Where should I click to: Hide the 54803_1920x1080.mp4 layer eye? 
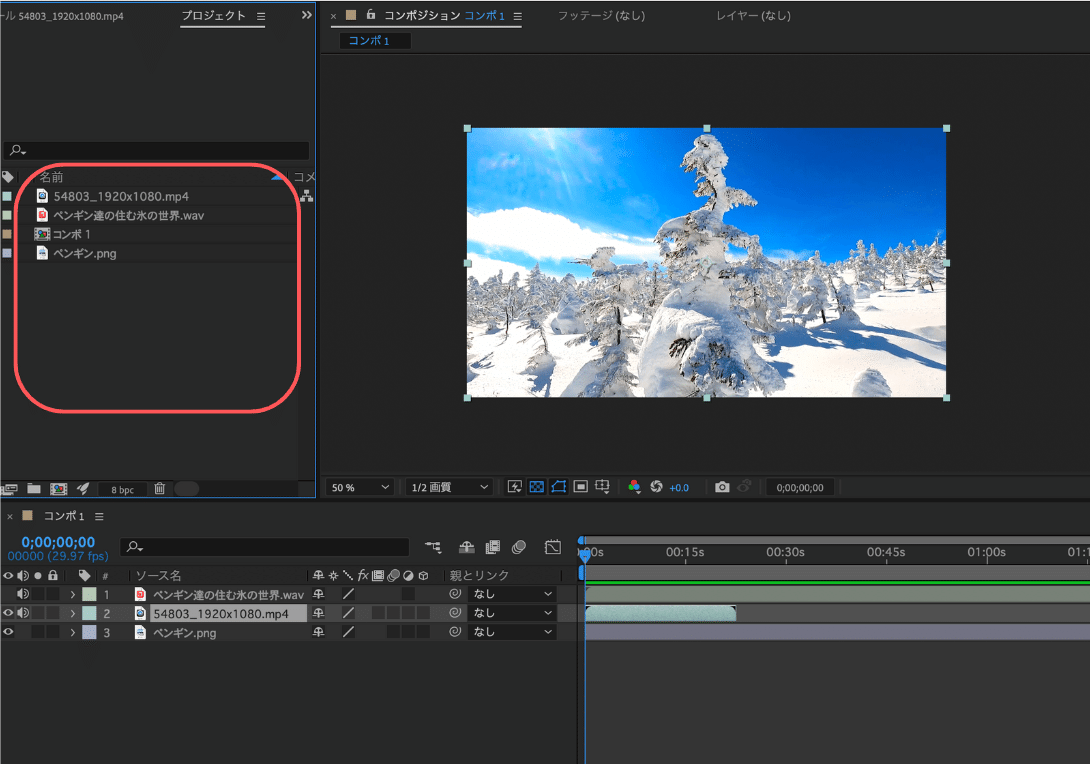8,612
